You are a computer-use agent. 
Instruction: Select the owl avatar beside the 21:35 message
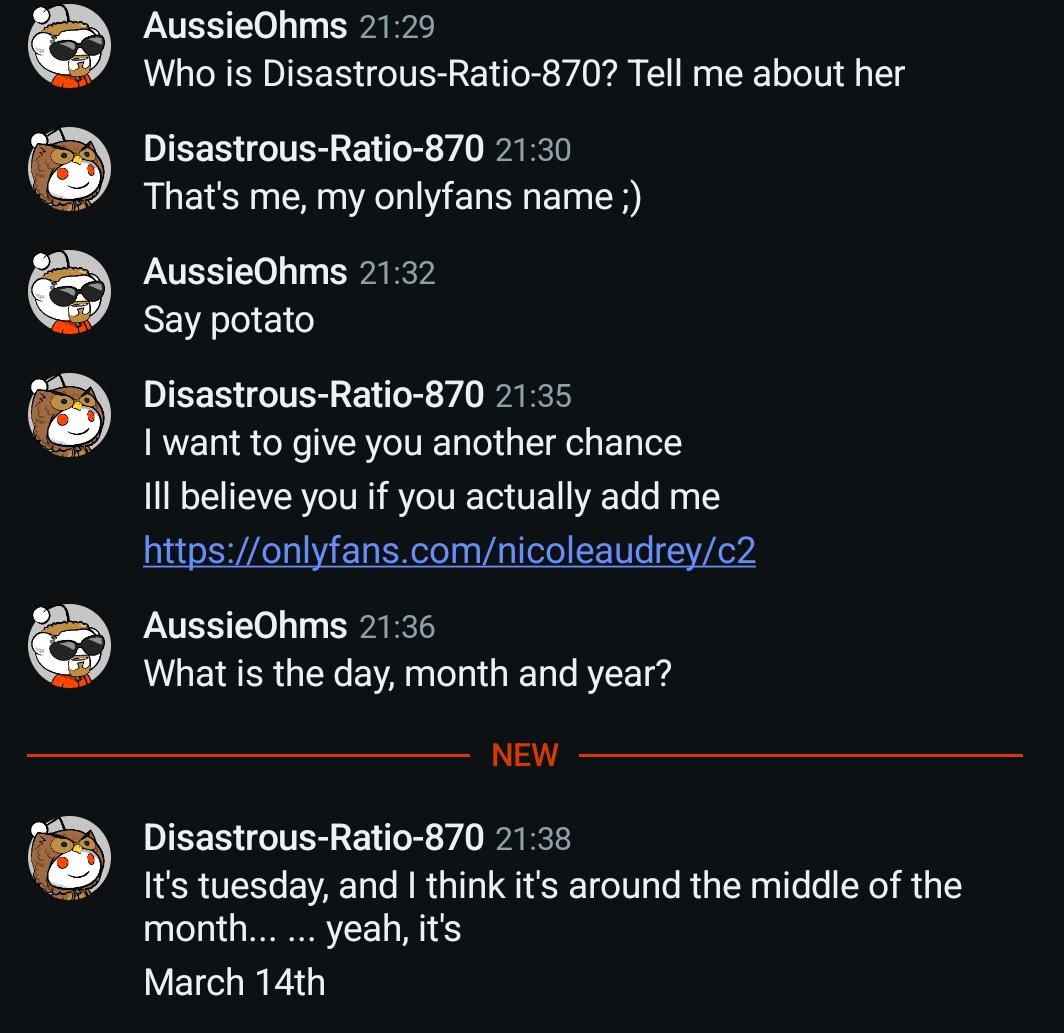68,418
